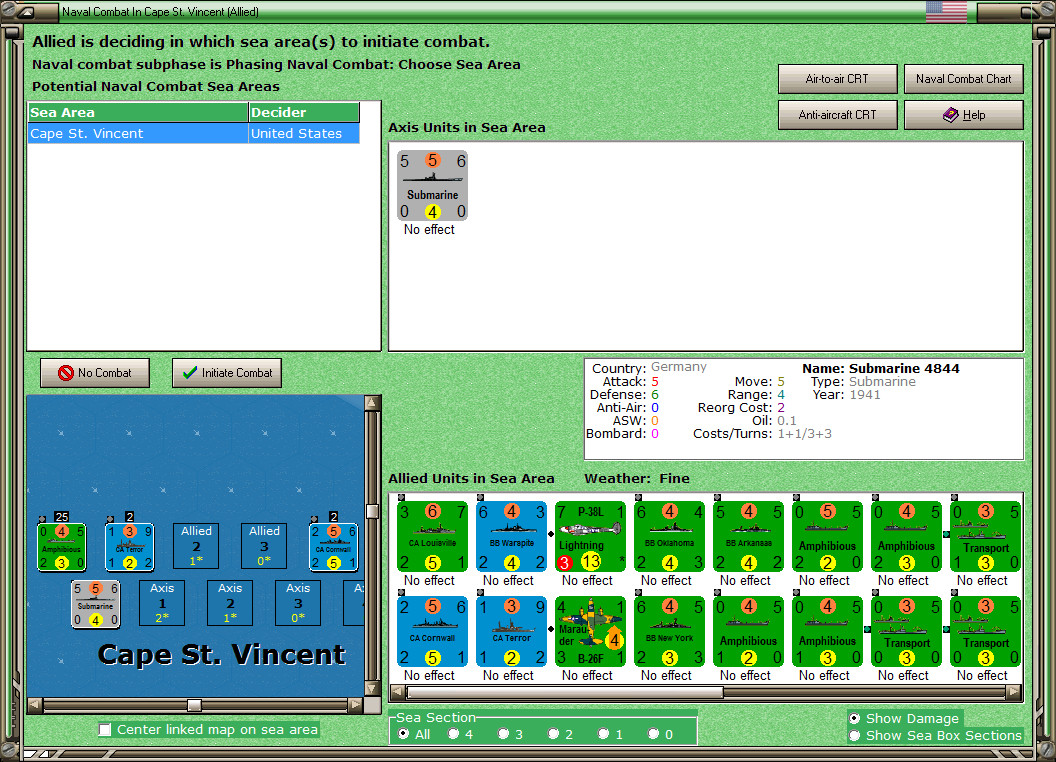
Task: Select the bottom-row rightmost Transport counter
Action: 985,631
